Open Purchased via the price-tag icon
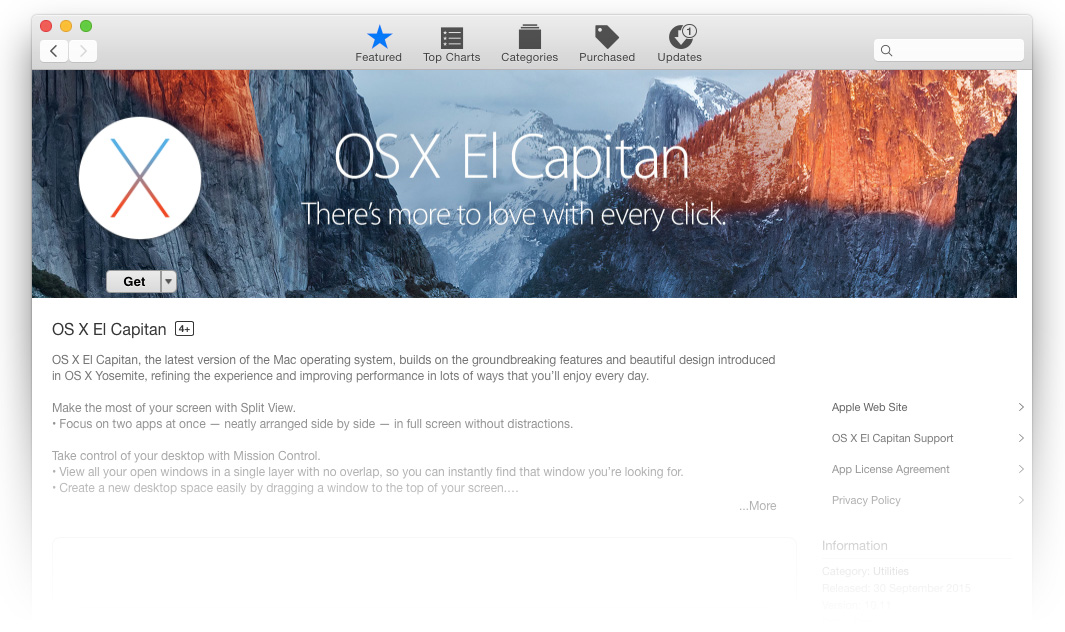 click(606, 36)
